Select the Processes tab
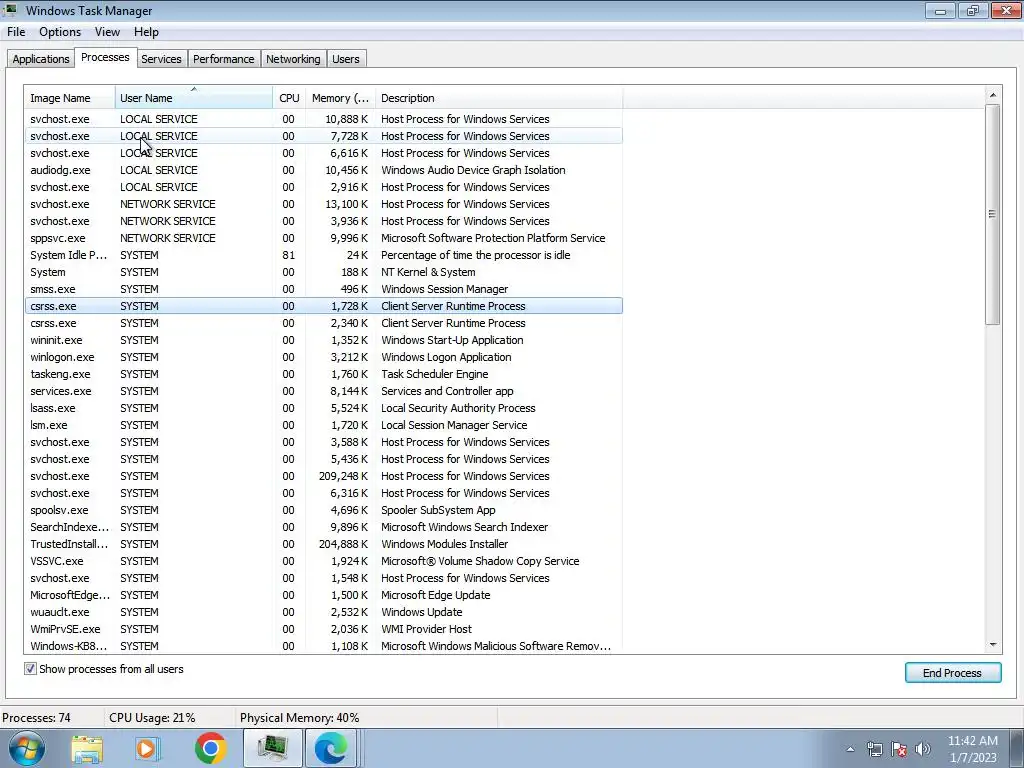Viewport: 1024px width, 768px height. click(105, 57)
